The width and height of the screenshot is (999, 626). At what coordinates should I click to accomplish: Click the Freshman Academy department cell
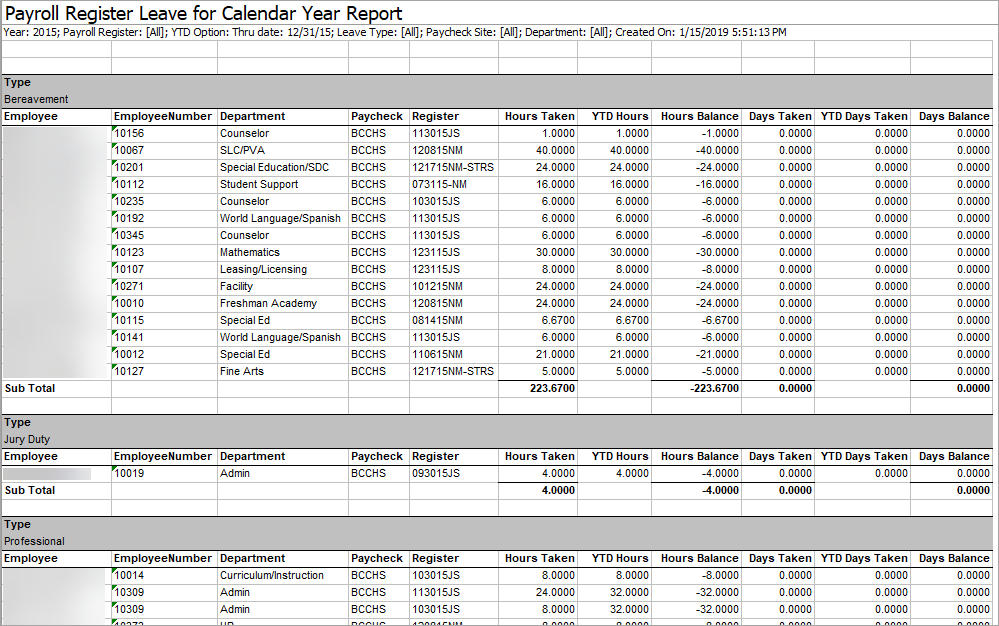coord(268,303)
